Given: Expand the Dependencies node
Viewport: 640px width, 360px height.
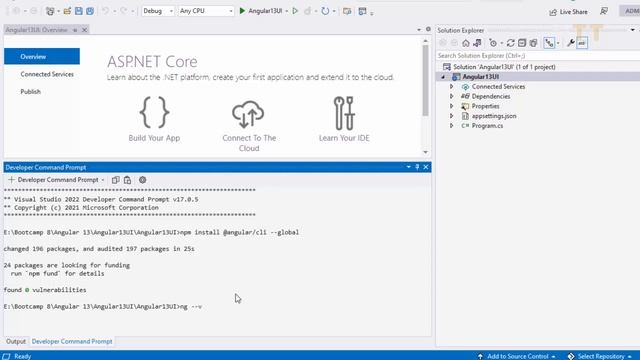Looking at the screenshot, I should [451, 96].
